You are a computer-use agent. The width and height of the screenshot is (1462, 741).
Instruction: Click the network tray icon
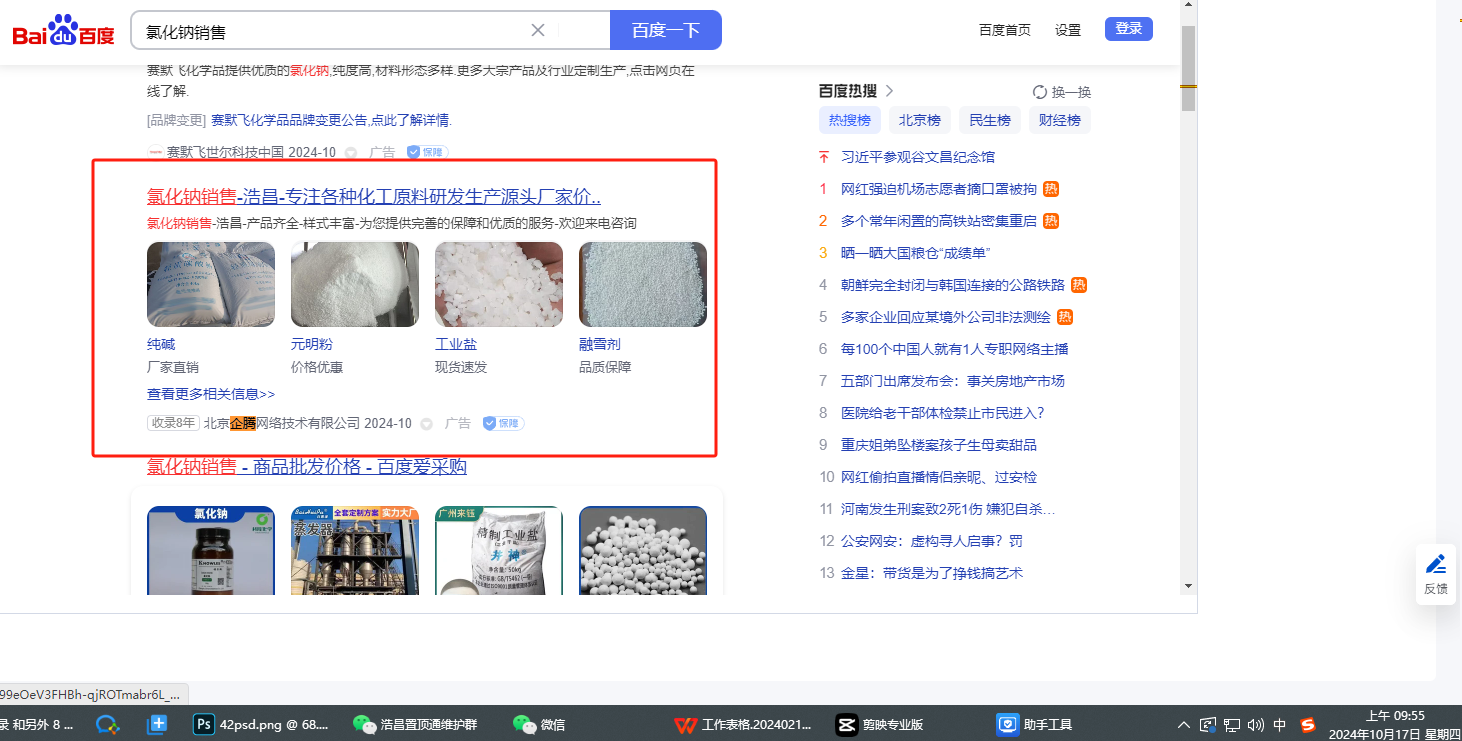pos(1232,725)
